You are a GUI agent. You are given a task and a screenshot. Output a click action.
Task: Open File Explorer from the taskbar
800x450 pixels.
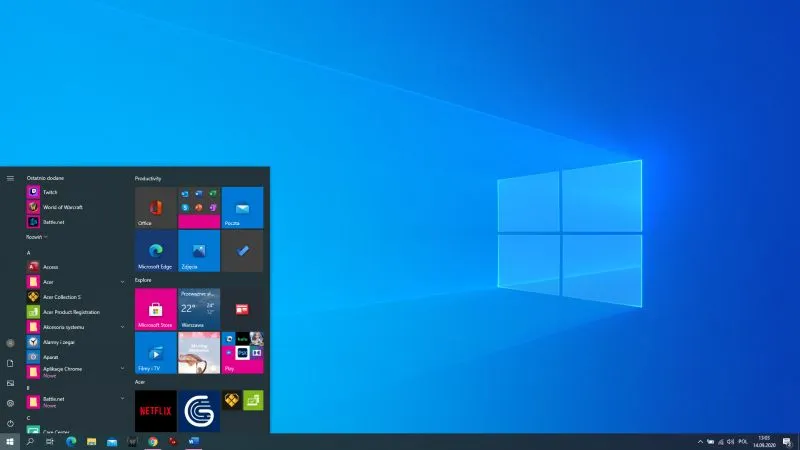(91, 441)
